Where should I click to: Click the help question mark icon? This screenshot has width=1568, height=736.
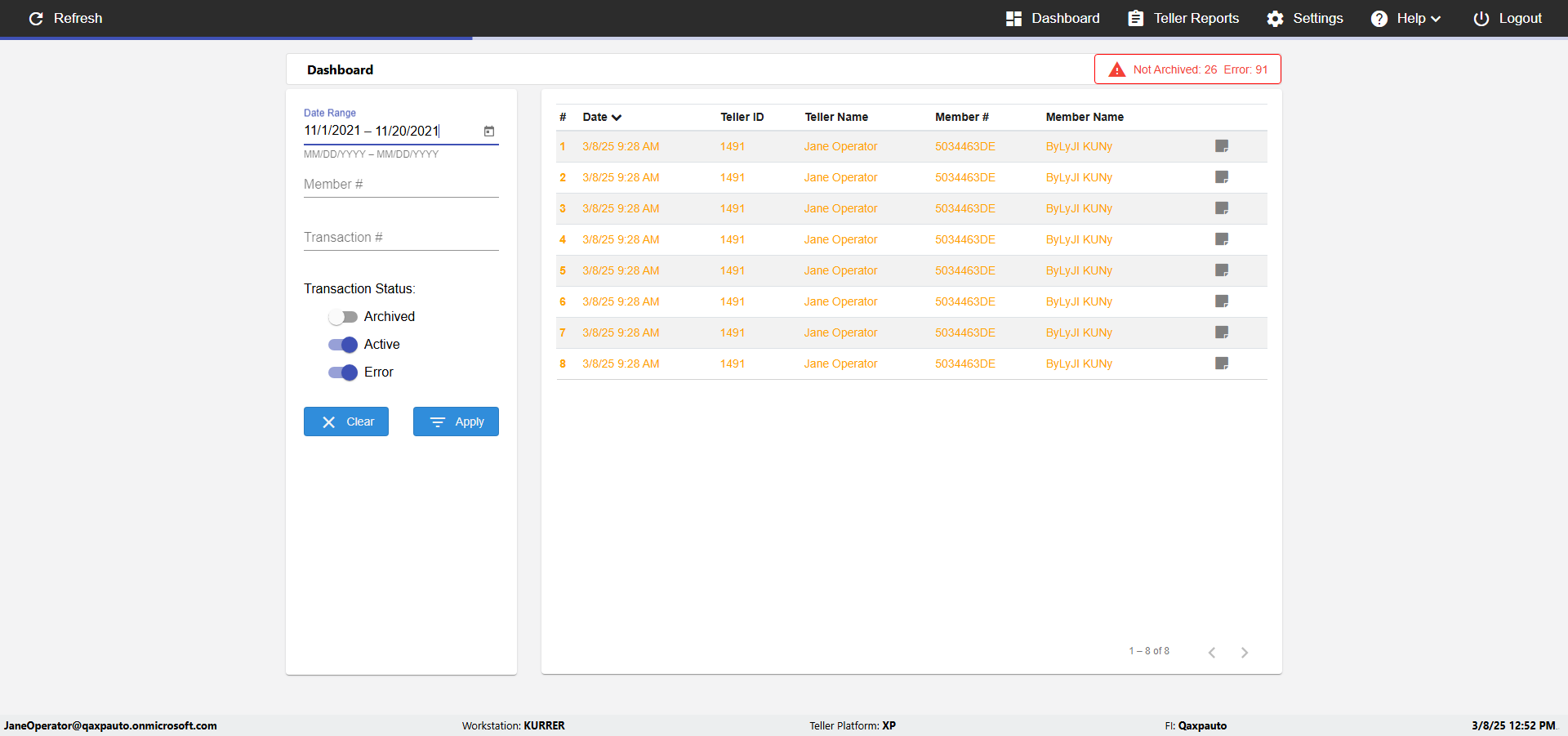click(x=1379, y=18)
